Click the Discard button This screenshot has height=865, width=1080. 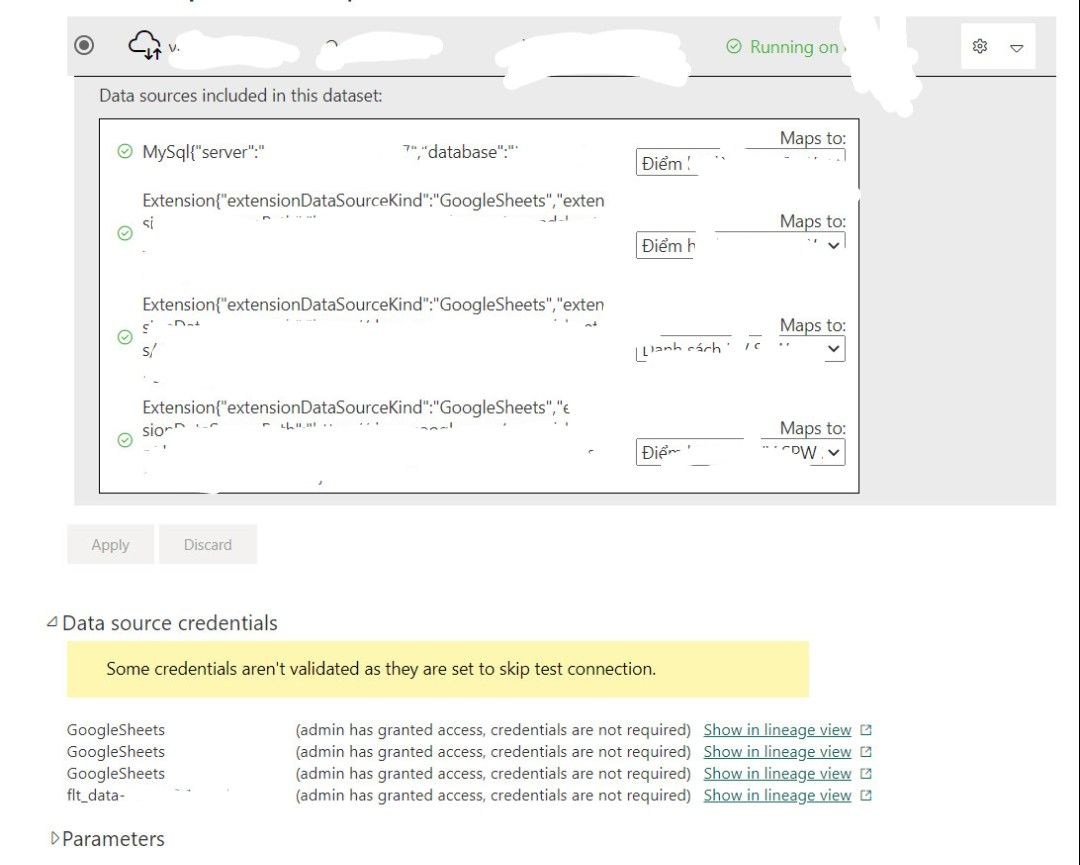(x=207, y=544)
